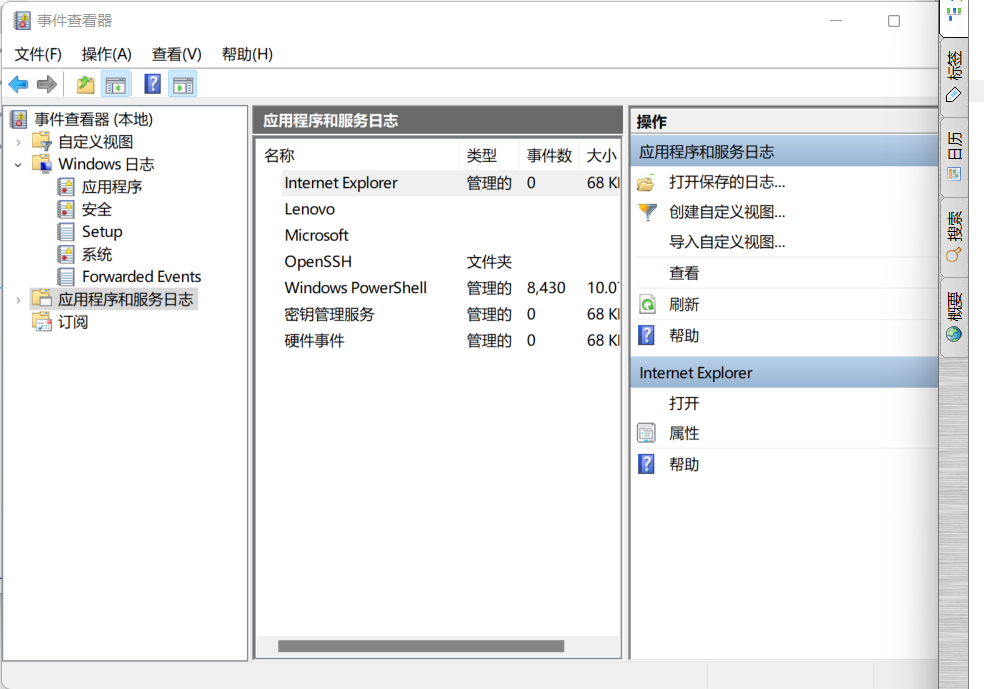Open the 查看(V) menu
984x689 pixels.
coord(177,55)
